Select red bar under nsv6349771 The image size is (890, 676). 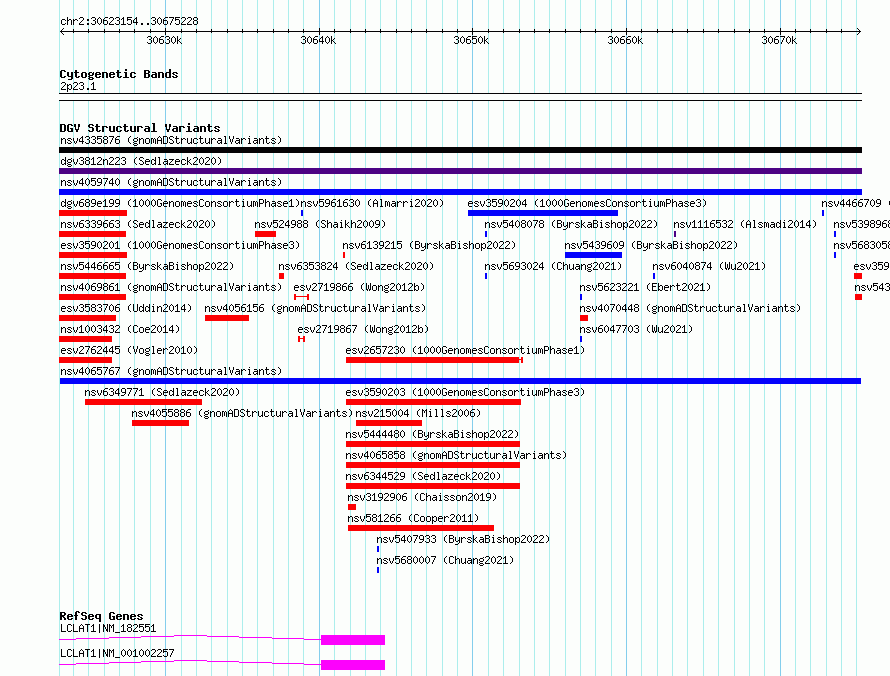[143, 402]
